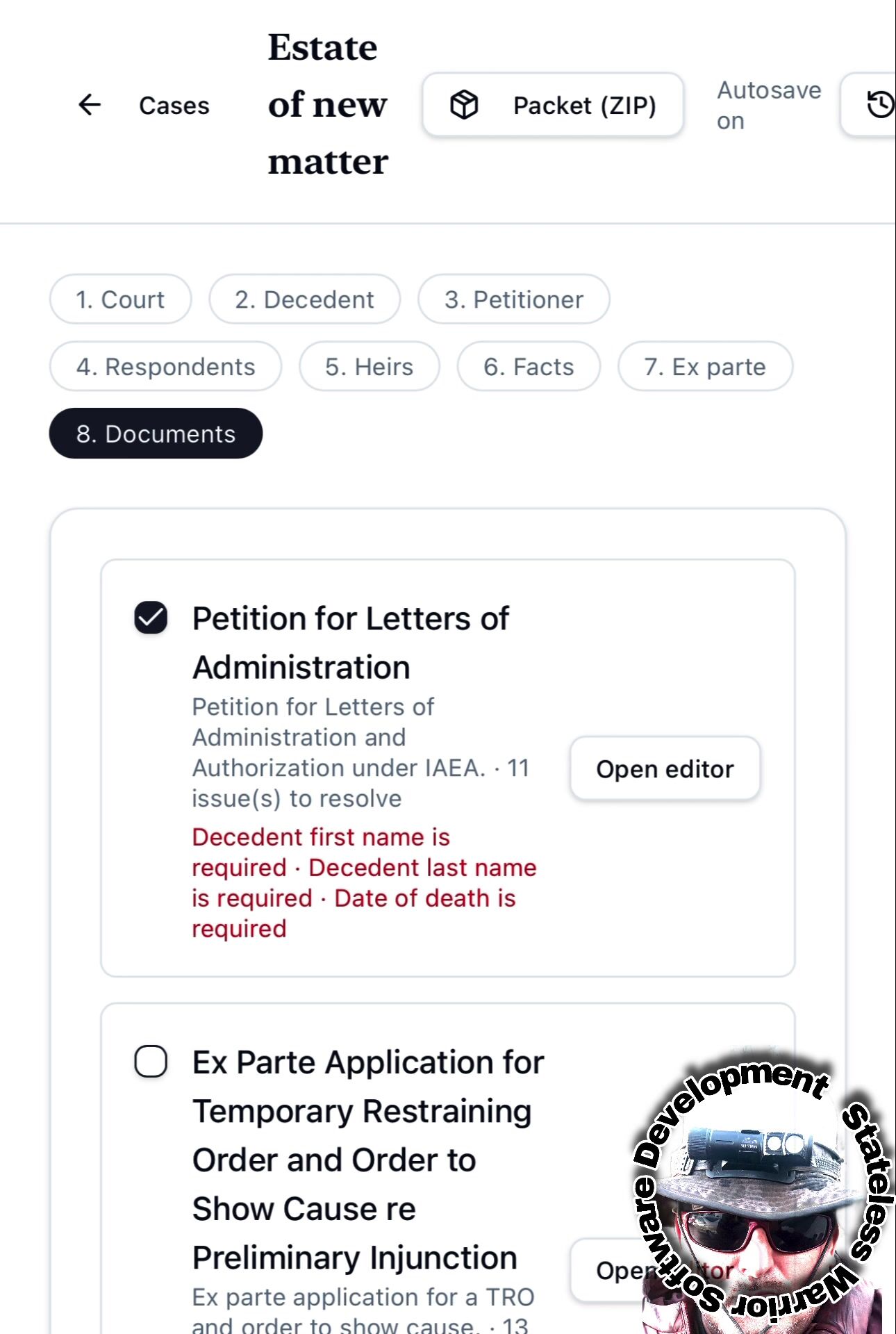This screenshot has width=896, height=1334.
Task: Download the Packet (ZIP)
Action: [553, 105]
